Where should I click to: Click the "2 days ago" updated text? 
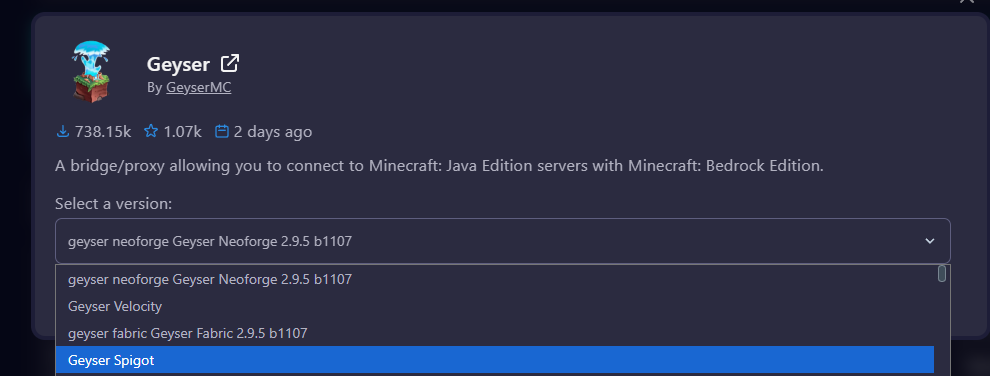pyautogui.click(x=273, y=132)
